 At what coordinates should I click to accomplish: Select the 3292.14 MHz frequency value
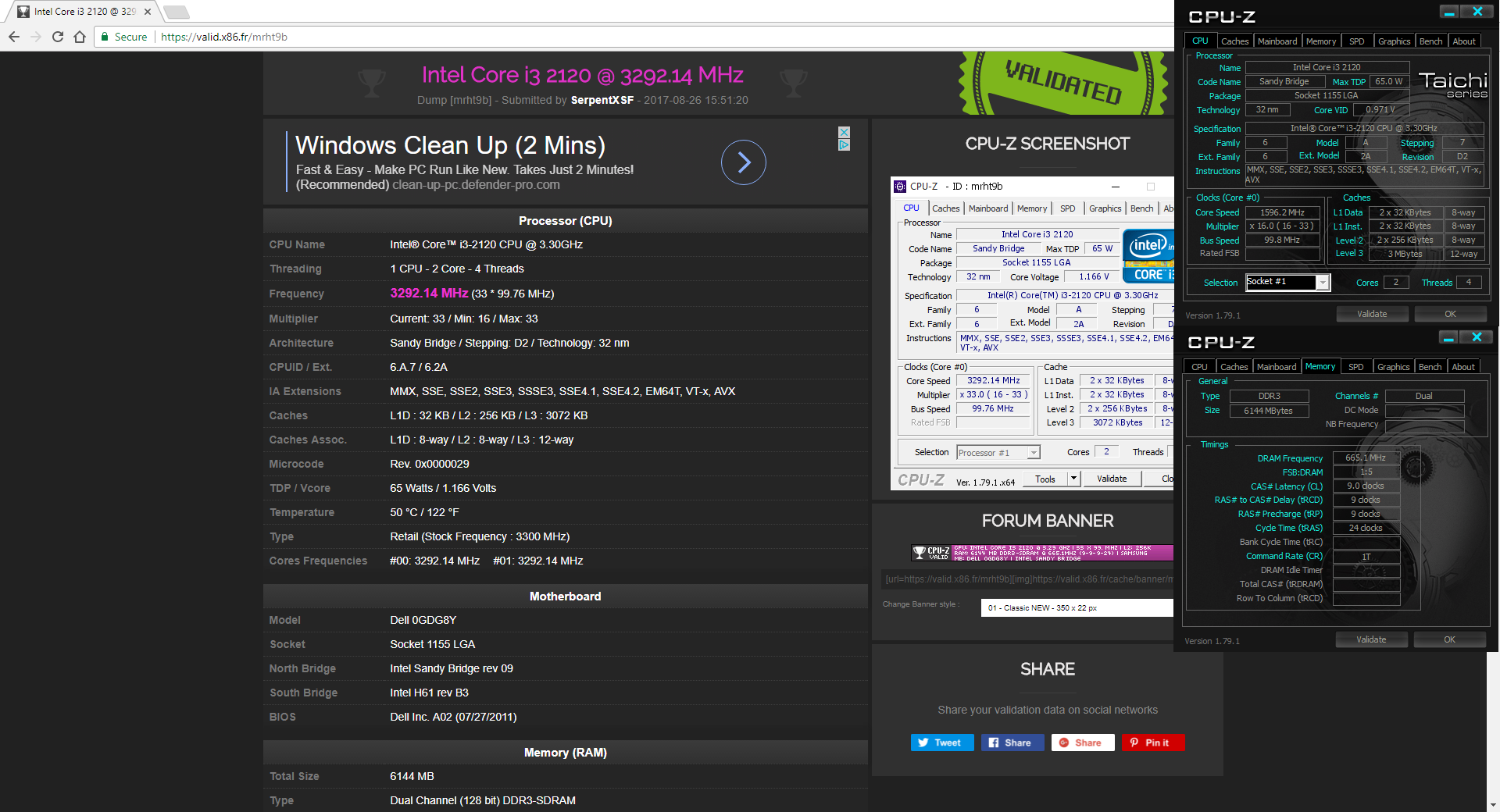[x=429, y=293]
